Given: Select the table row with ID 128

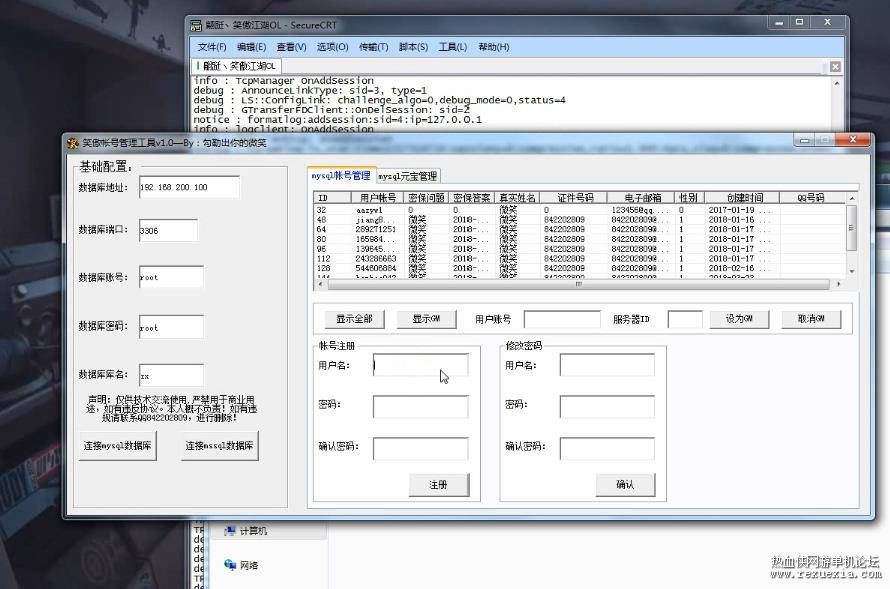Looking at the screenshot, I should (580, 268).
